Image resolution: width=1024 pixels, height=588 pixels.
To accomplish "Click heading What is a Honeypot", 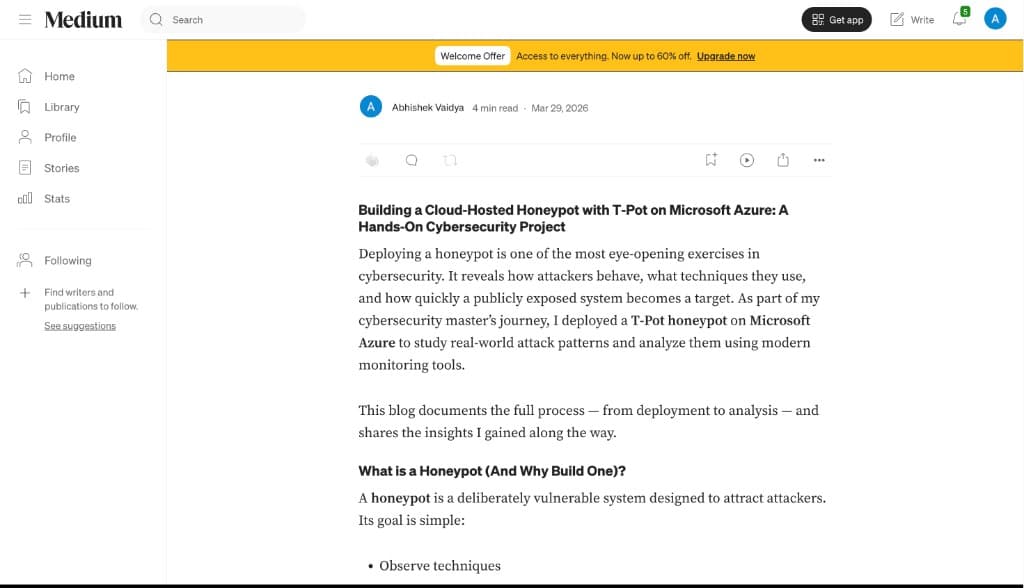I will point(492,471).
